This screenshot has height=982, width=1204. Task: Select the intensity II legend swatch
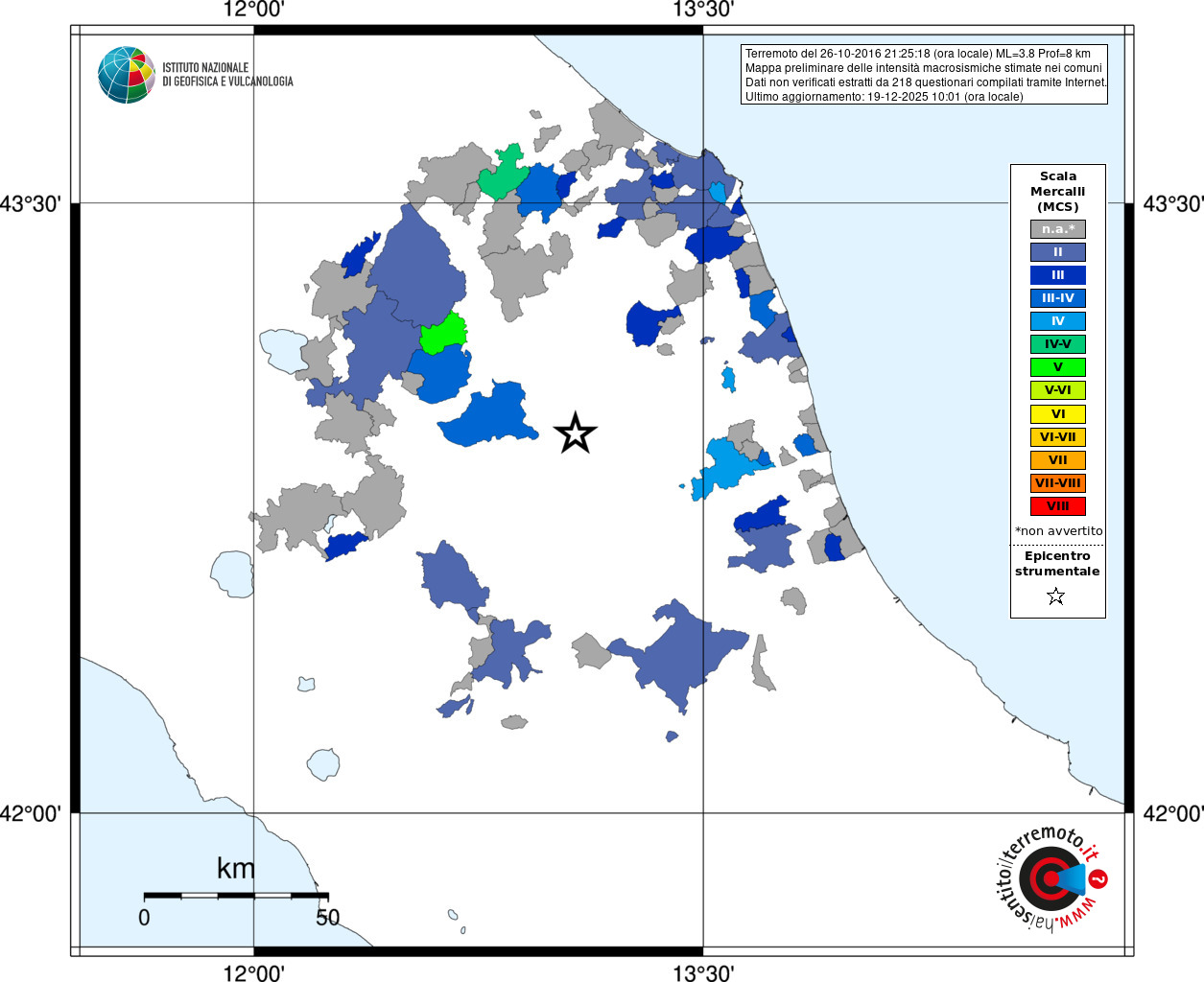coord(1058,252)
